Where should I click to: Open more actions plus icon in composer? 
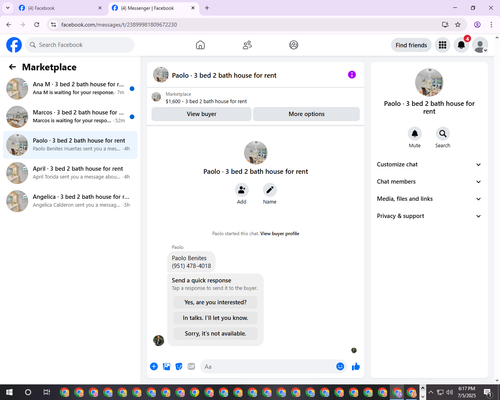point(154,367)
